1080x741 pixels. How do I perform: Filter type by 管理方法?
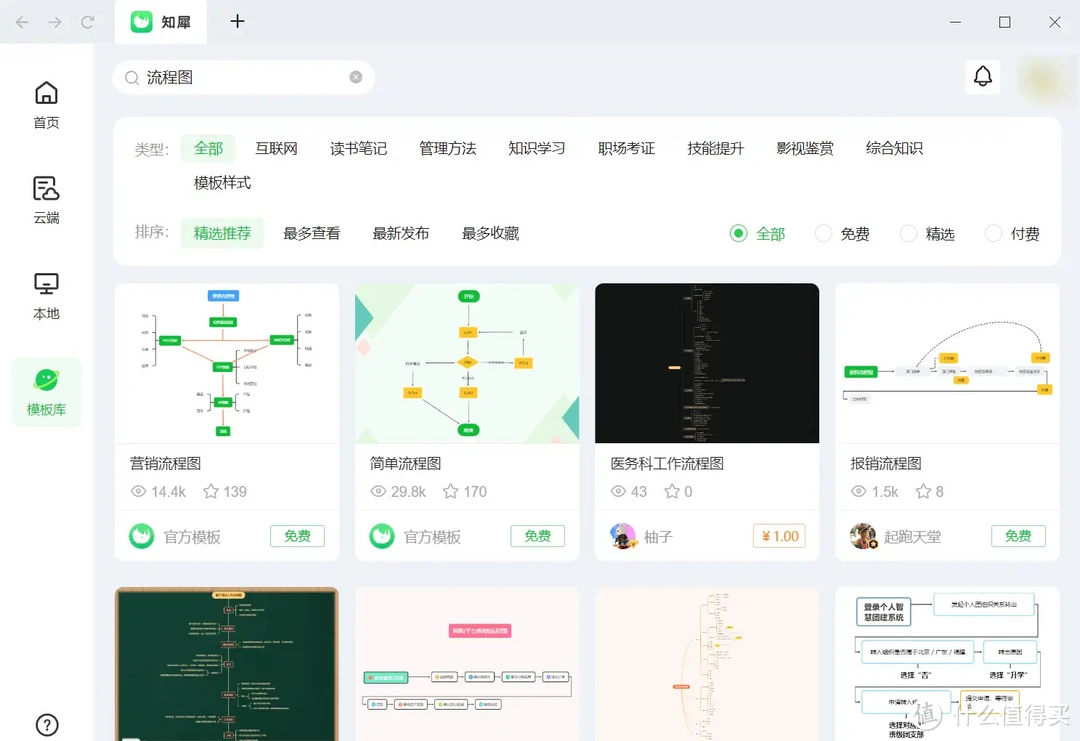click(x=448, y=148)
